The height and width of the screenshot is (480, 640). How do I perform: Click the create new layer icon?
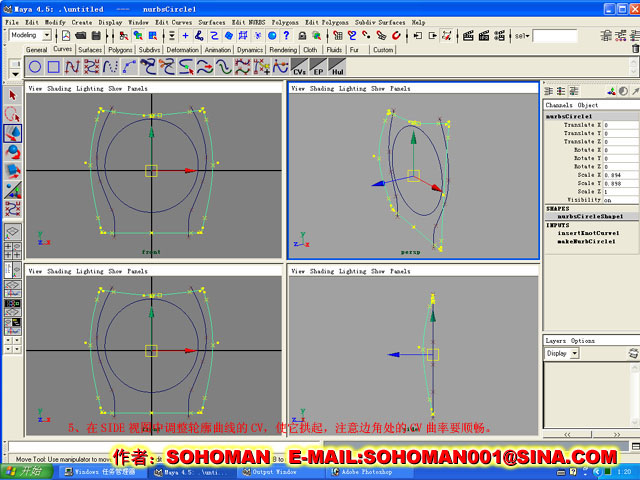633,353
